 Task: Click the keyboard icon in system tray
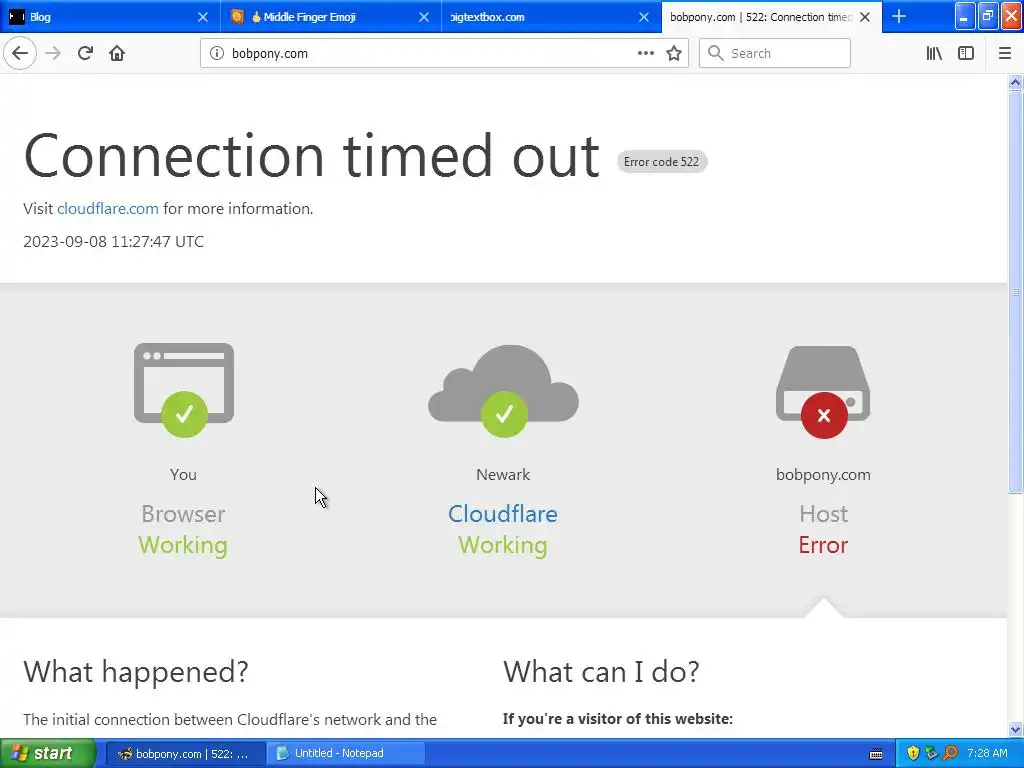click(876, 754)
